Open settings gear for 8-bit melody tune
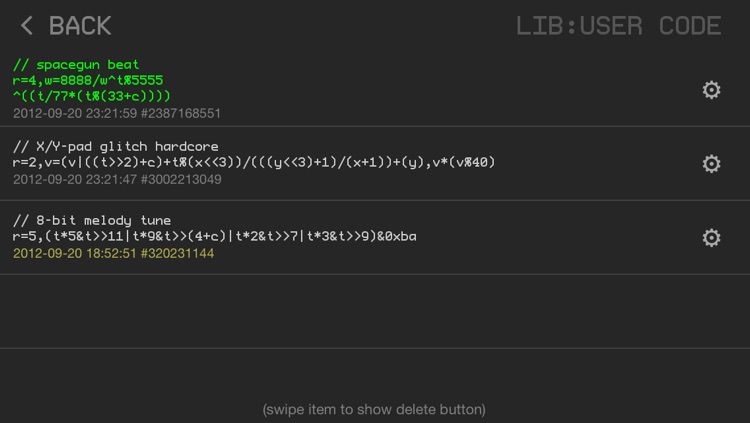 click(711, 237)
